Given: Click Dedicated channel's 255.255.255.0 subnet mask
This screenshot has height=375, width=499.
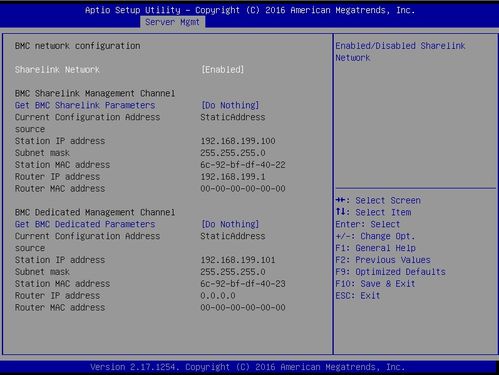Looking at the screenshot, I should point(233,272).
